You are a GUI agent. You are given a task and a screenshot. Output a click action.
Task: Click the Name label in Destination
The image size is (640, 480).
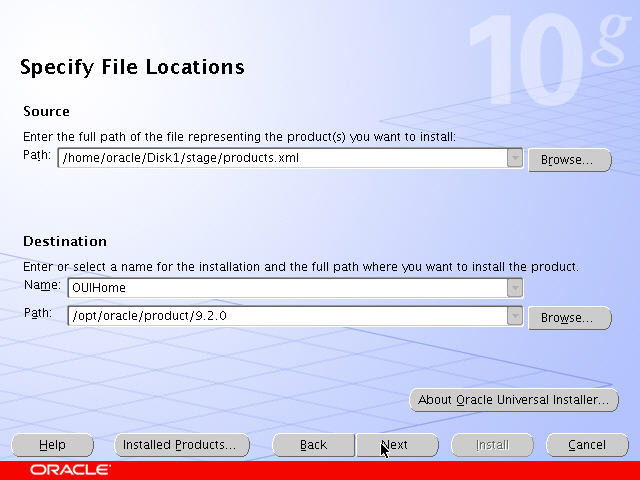click(x=42, y=285)
